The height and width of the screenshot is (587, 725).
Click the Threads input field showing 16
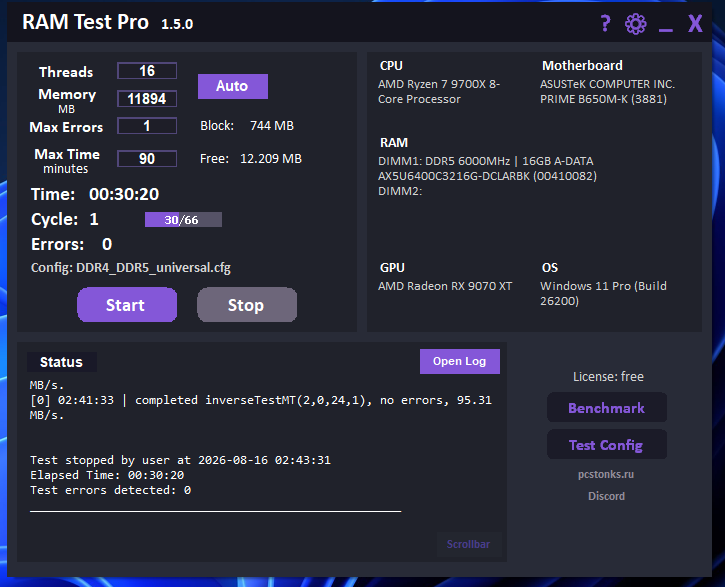(147, 71)
